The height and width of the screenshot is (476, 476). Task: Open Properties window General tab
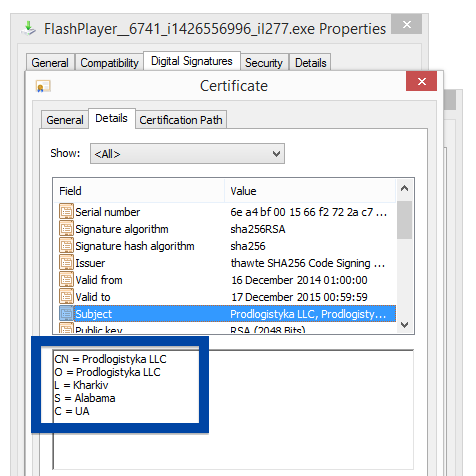tap(50, 62)
